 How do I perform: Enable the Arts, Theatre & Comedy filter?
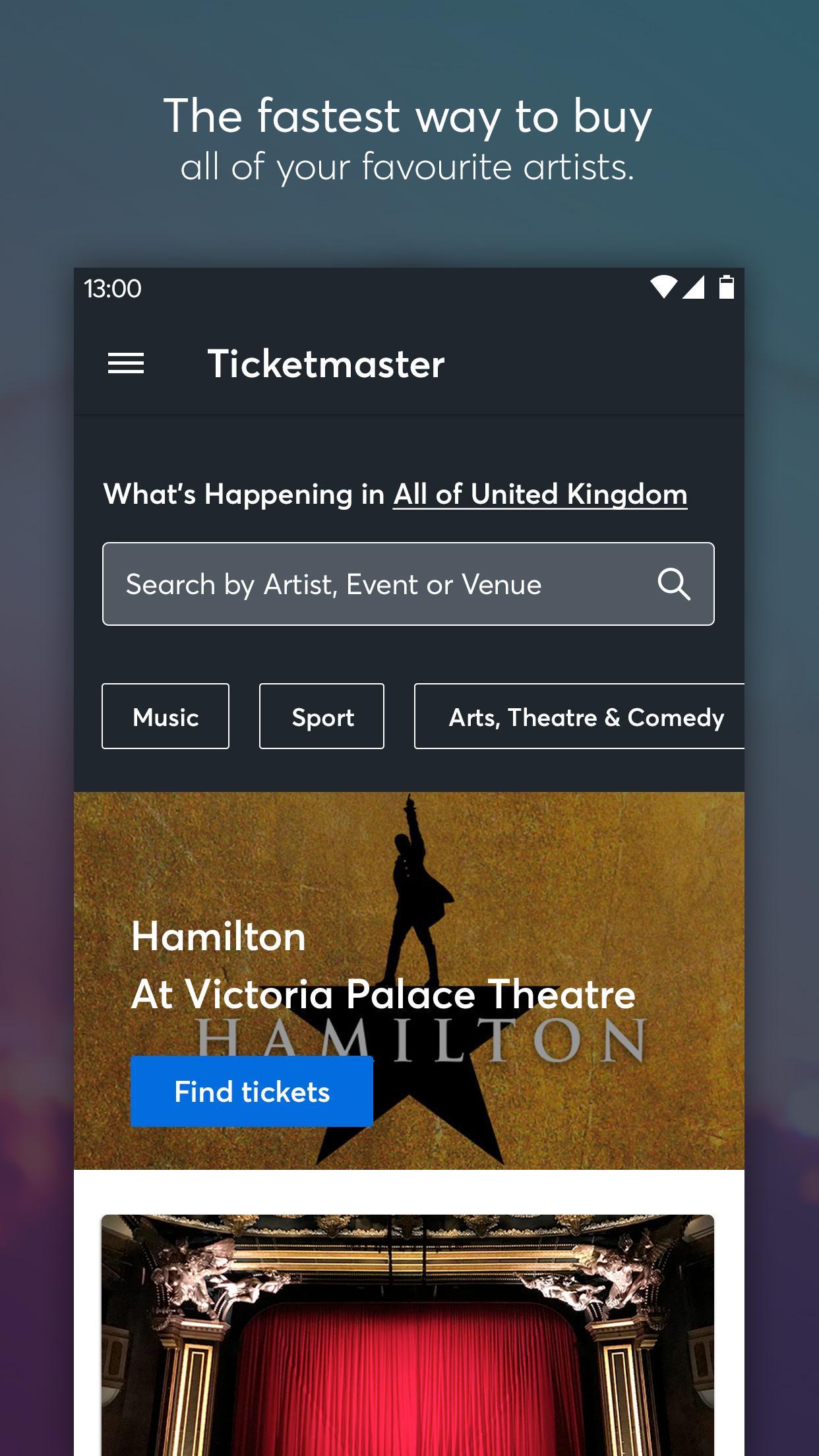585,716
